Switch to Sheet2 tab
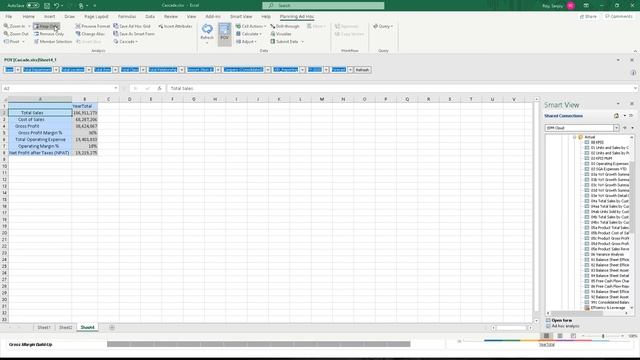Image resolution: width=640 pixels, height=360 pixels. (65, 327)
